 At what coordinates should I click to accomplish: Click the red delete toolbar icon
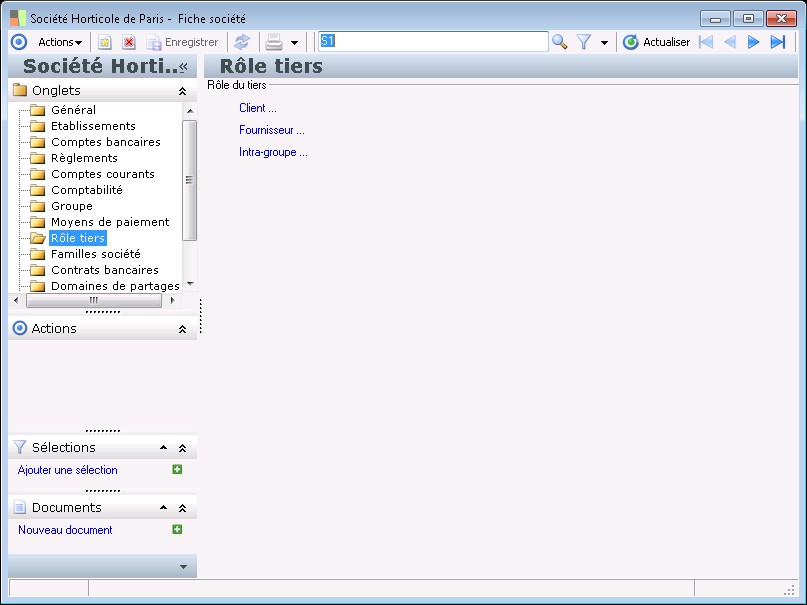(x=128, y=42)
